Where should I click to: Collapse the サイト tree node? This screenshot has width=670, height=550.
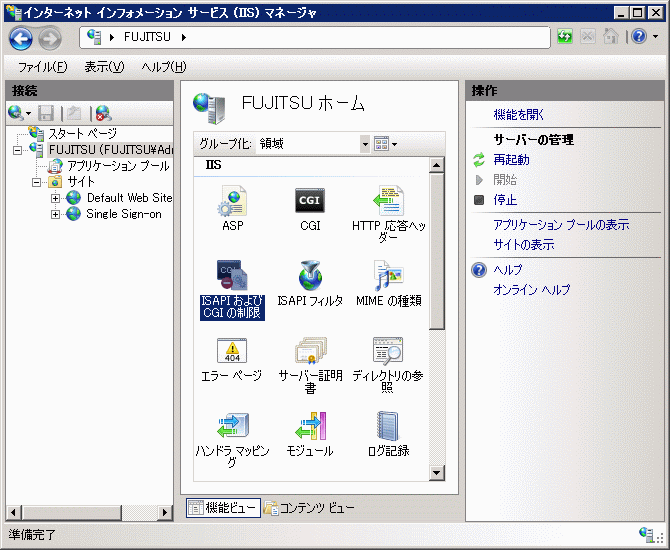pyautogui.click(x=37, y=182)
